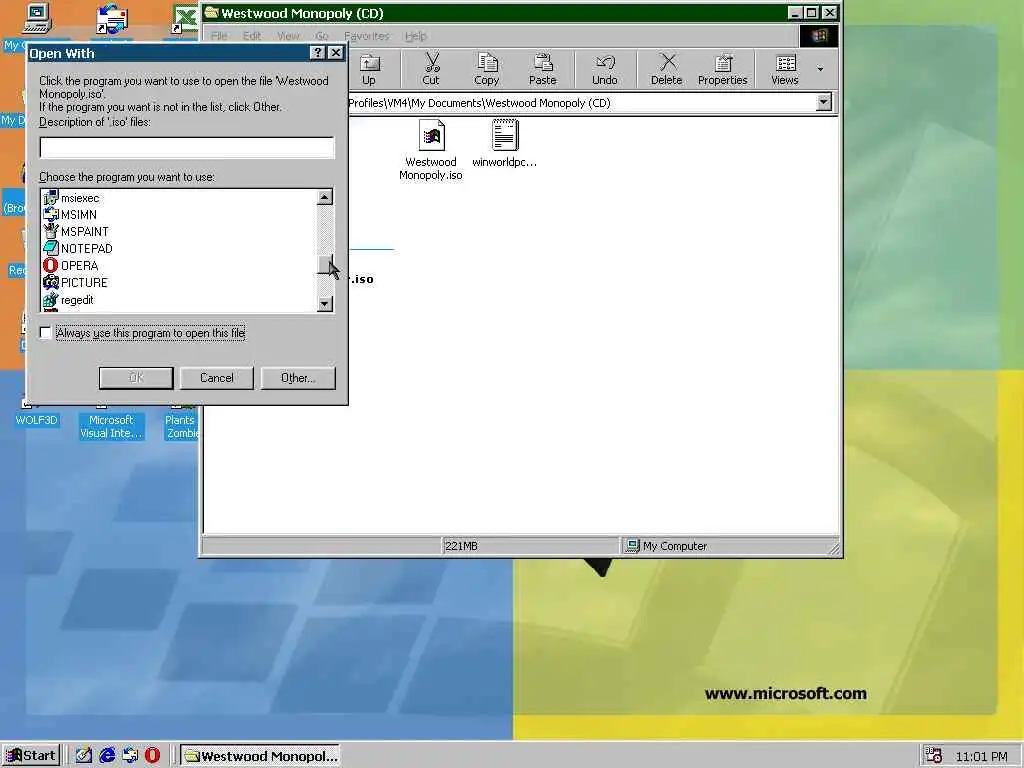Screen dimensions: 1024x768
Task: Click the Undo toolbar icon
Action: pos(605,69)
